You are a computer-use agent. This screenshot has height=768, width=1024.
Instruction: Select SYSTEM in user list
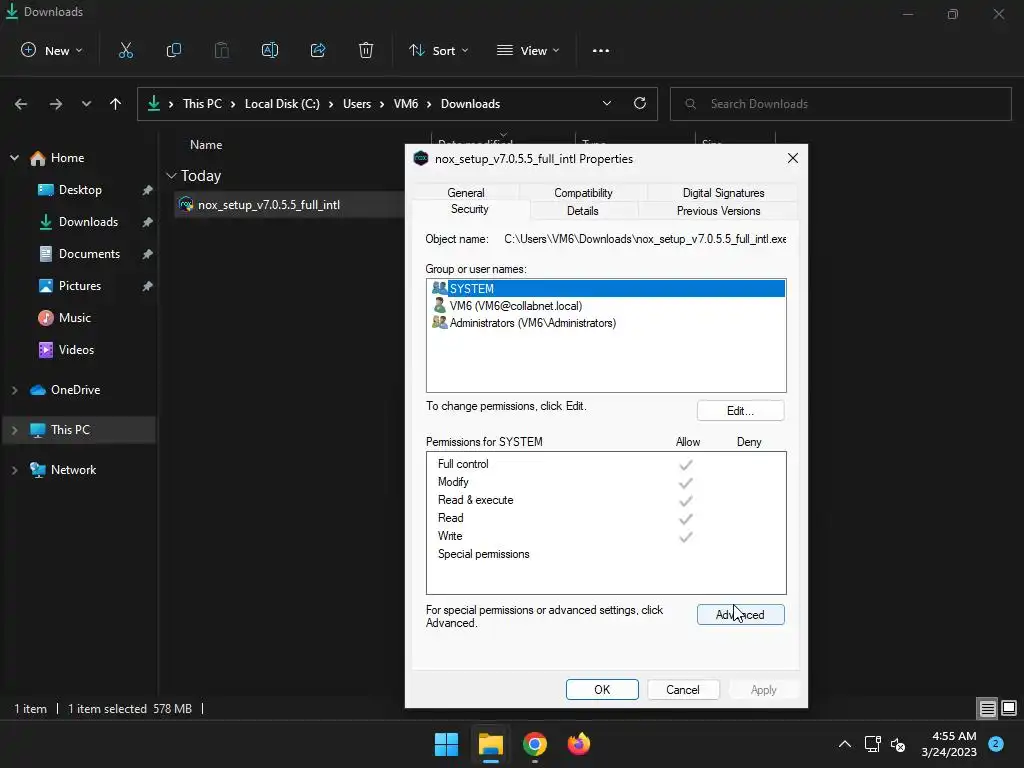point(606,289)
